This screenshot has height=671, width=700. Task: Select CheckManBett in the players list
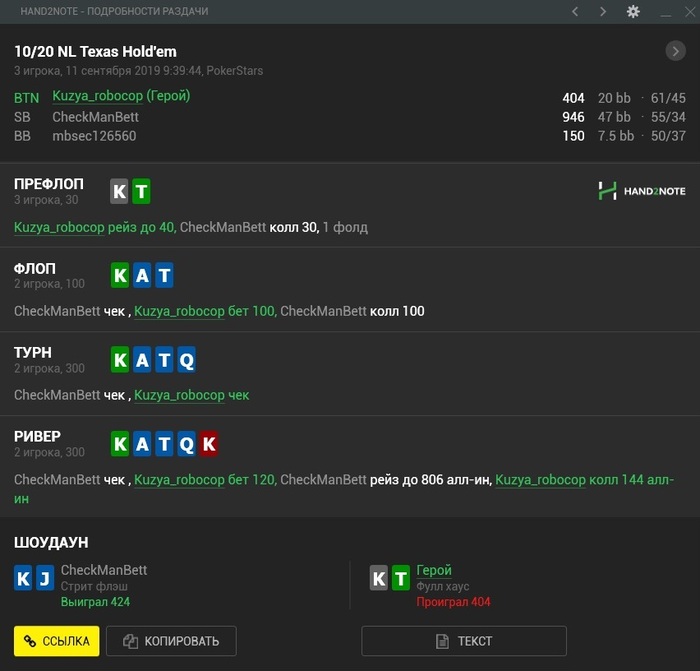click(x=96, y=117)
